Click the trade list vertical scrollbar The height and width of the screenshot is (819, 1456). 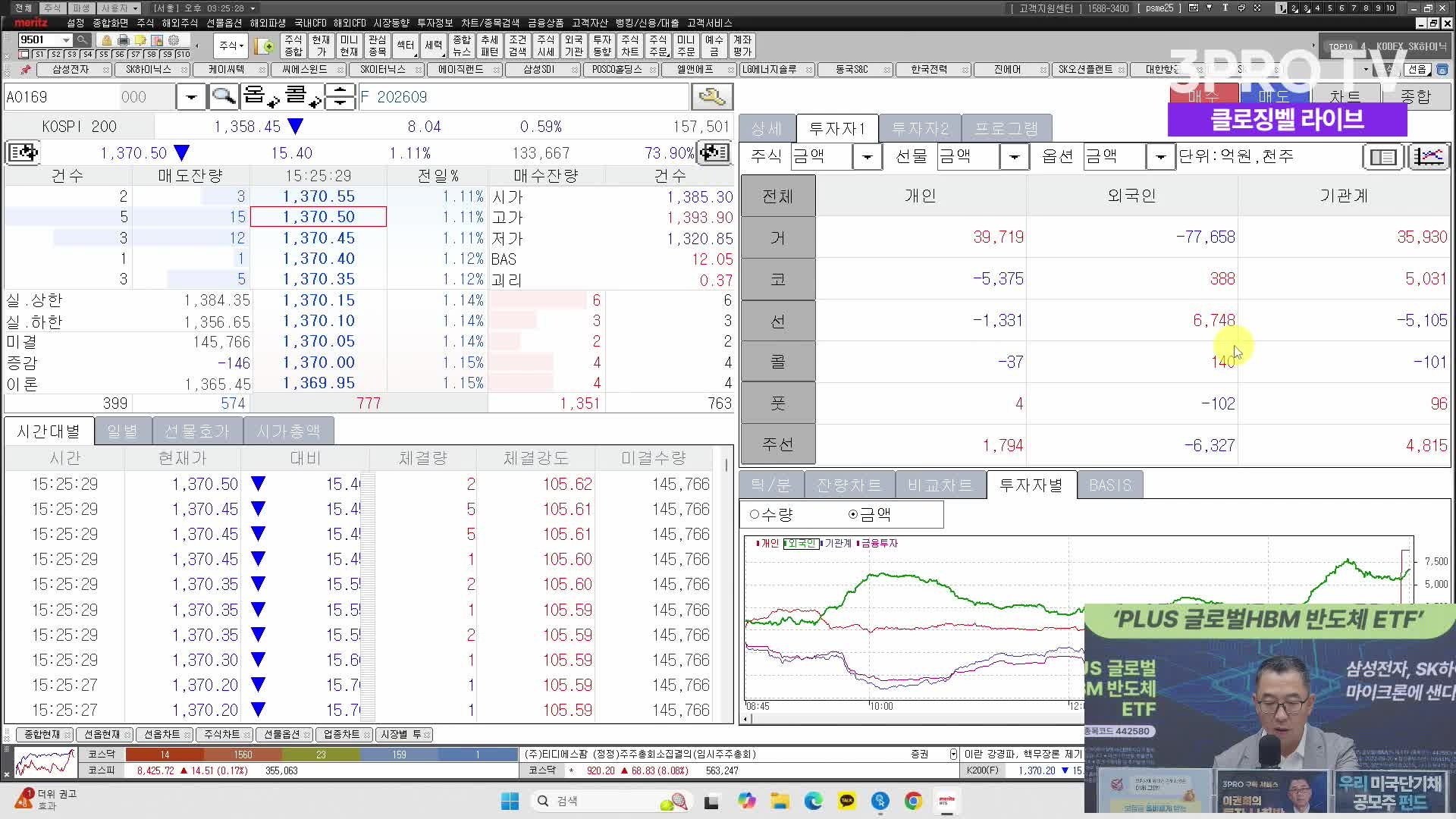tap(726, 584)
